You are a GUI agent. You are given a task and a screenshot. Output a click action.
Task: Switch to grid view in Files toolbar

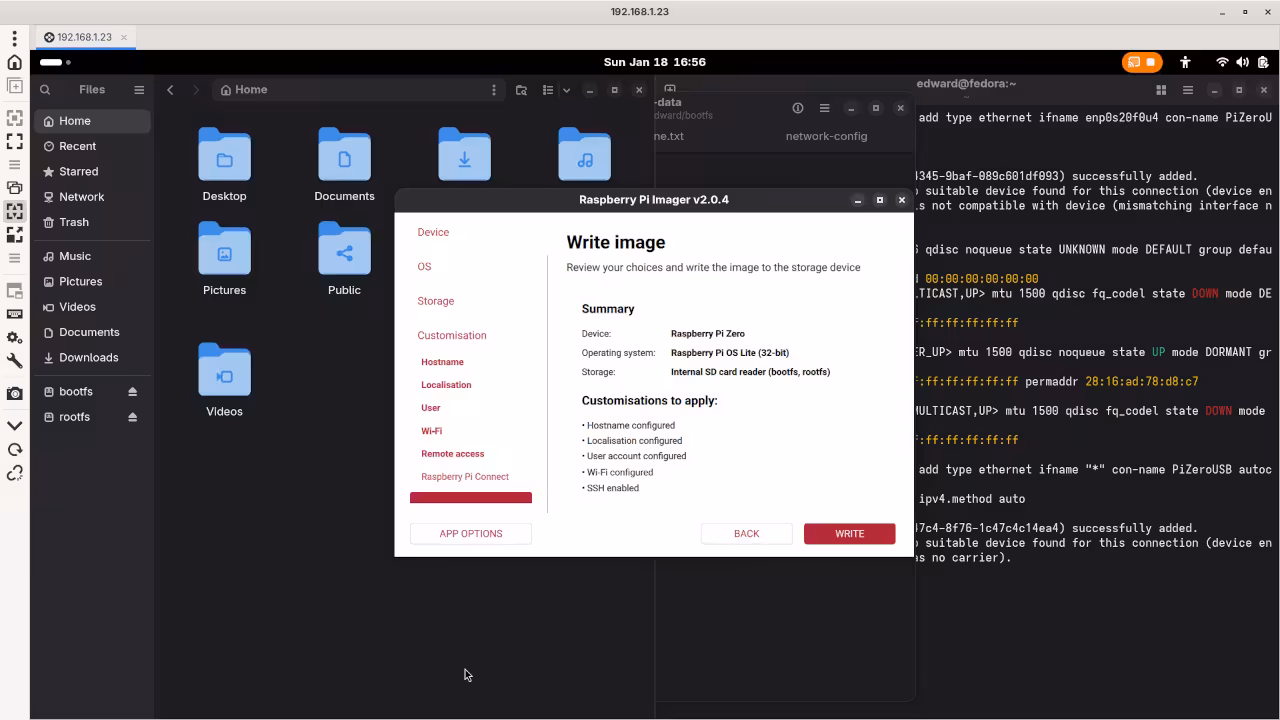pos(546,89)
